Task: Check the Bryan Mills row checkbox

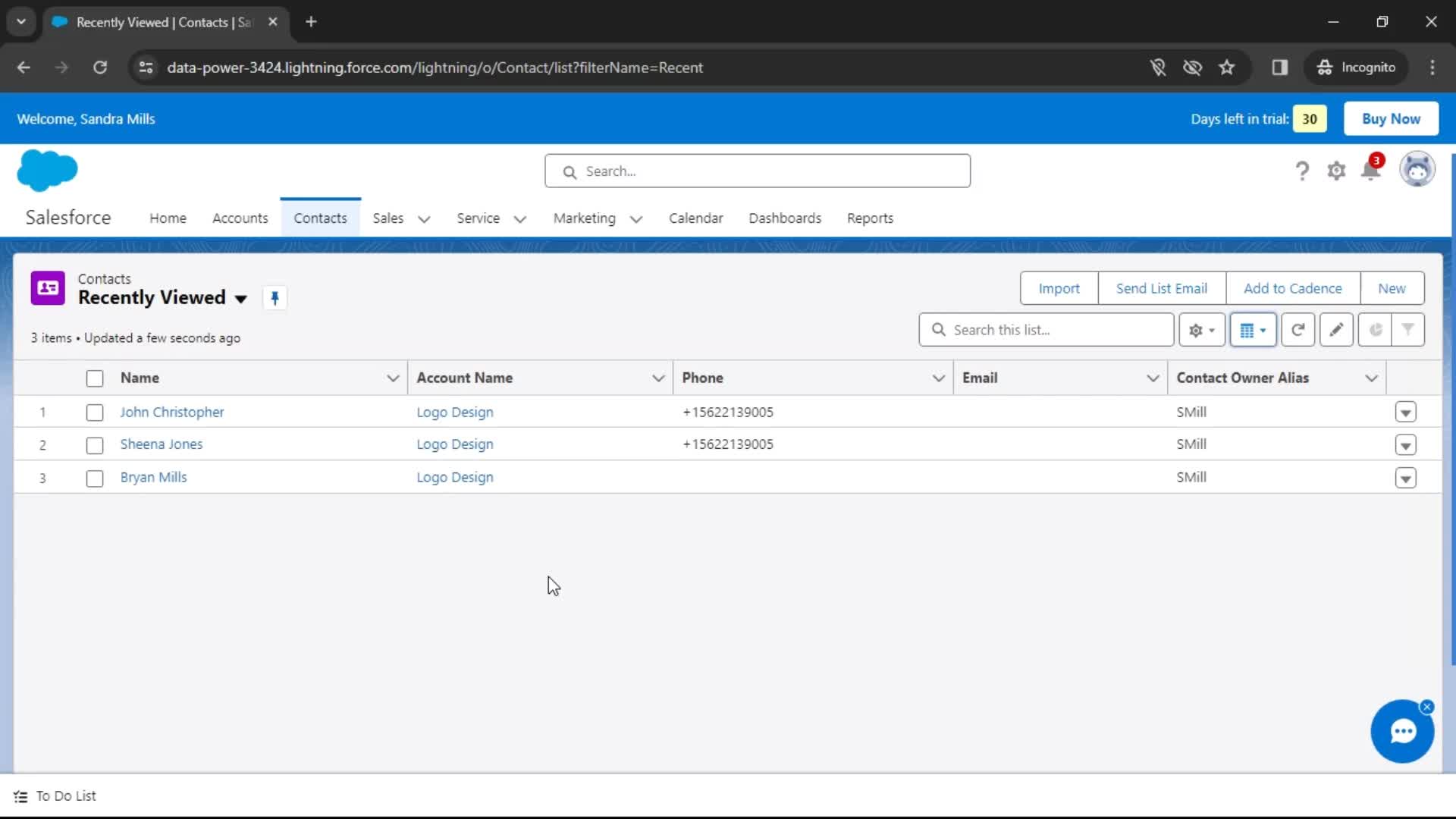Action: [95, 479]
